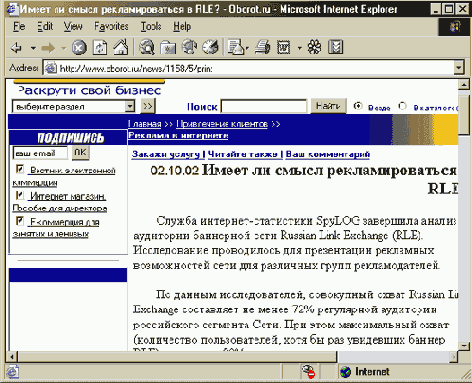This screenshot has width=472, height=383.
Task: Expand the address bar dropdown
Action: [459, 68]
